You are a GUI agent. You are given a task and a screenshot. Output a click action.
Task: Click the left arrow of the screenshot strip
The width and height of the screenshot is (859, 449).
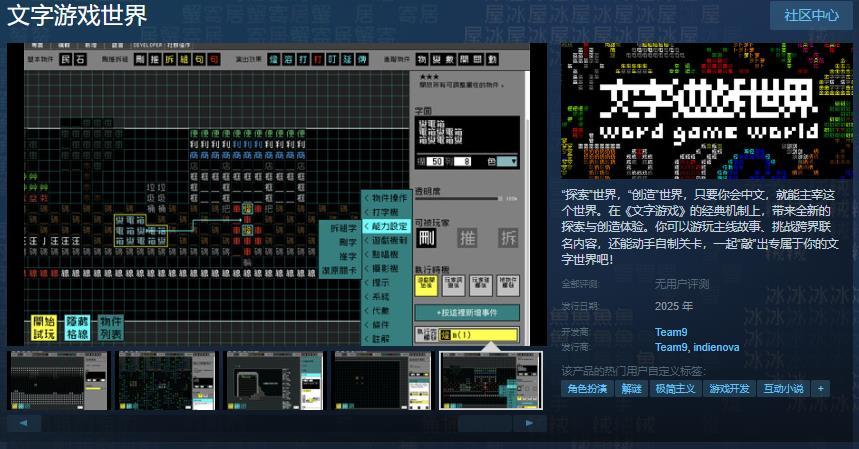(x=24, y=423)
